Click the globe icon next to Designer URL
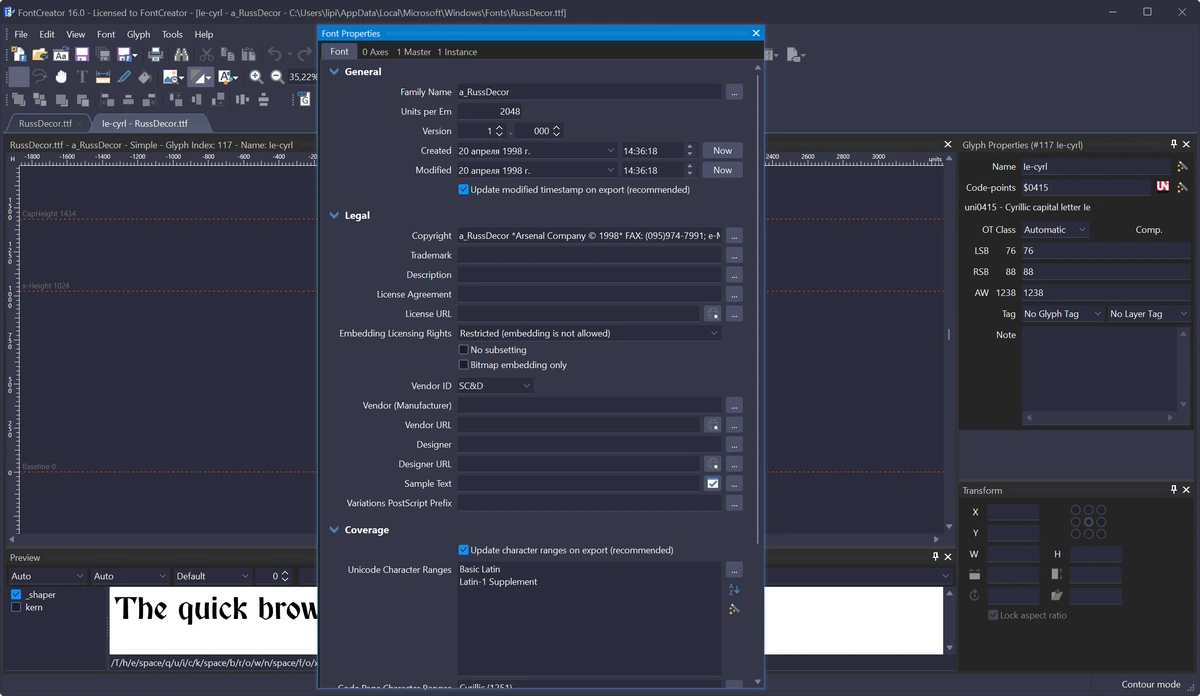 click(712, 464)
